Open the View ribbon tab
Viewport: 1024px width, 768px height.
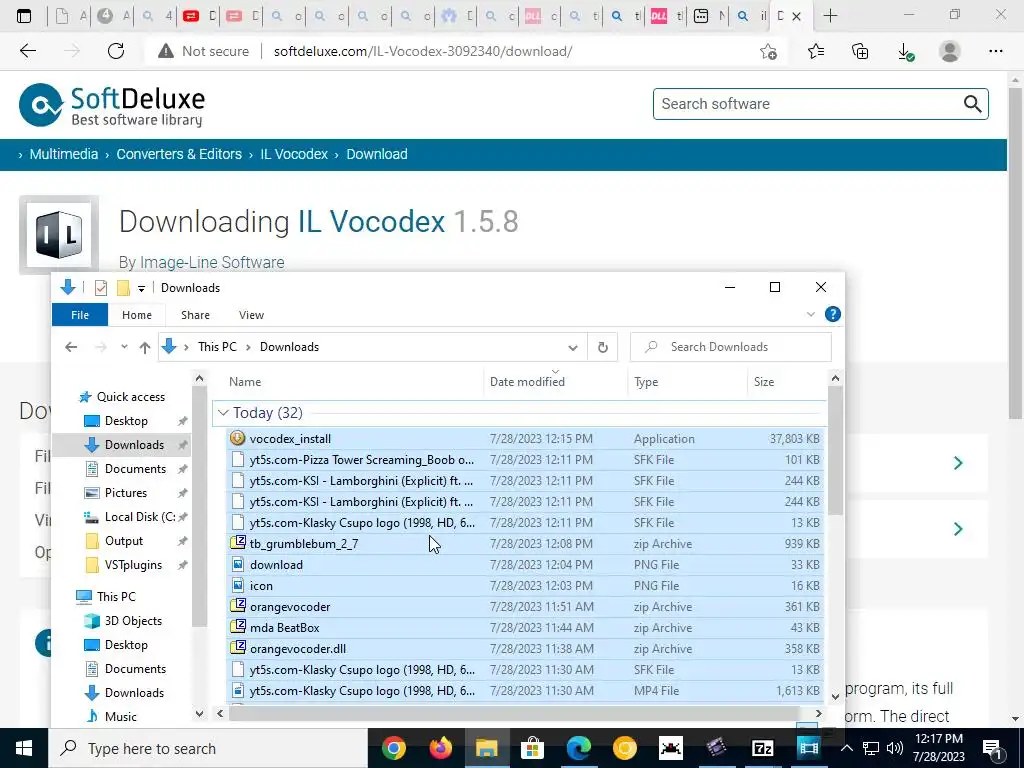(251, 315)
